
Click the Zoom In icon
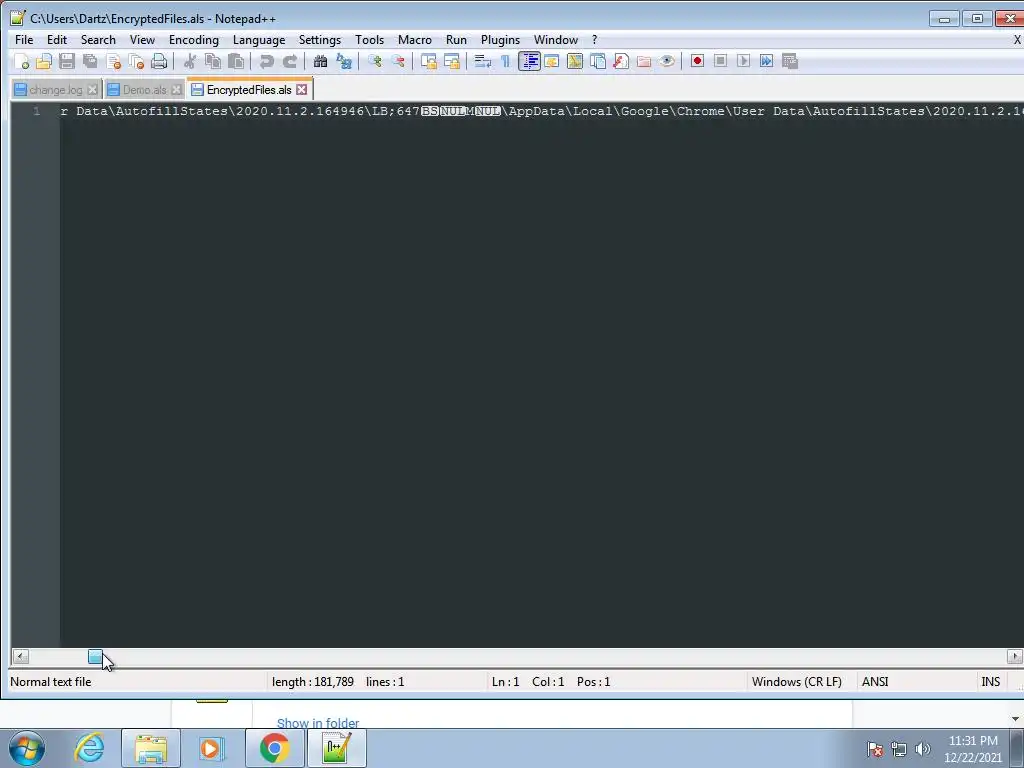coord(374,61)
